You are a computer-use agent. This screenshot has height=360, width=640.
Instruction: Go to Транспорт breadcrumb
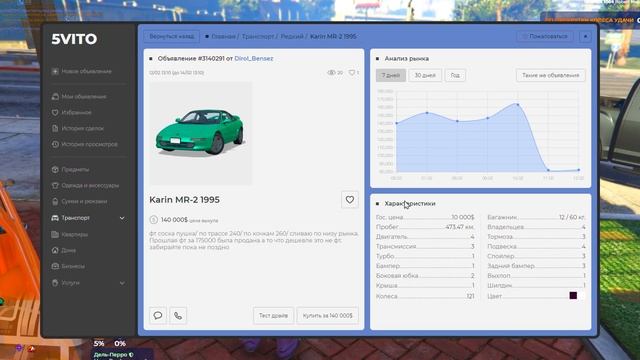click(258, 36)
